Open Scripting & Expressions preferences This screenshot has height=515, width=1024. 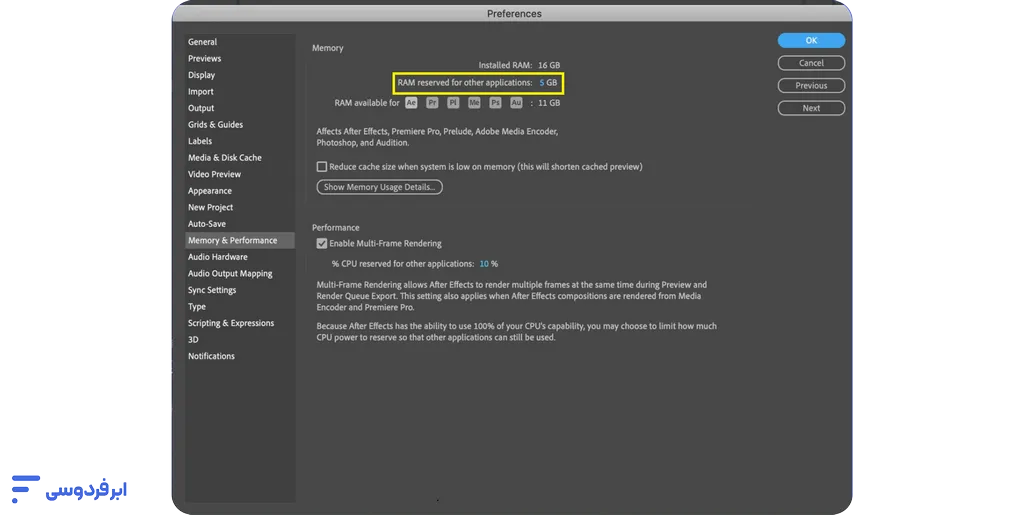tap(231, 323)
